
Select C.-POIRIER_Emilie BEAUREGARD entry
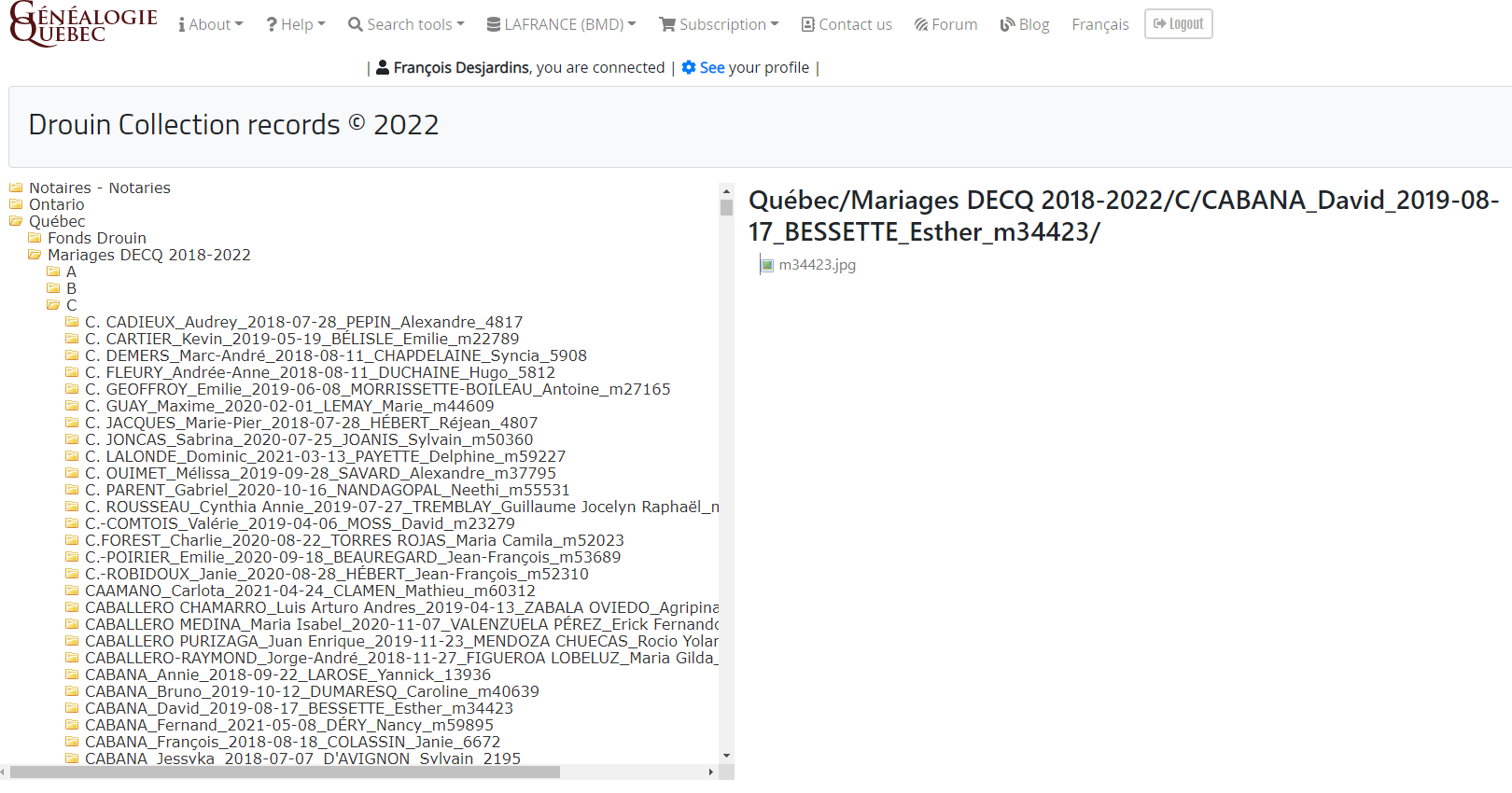(353, 557)
